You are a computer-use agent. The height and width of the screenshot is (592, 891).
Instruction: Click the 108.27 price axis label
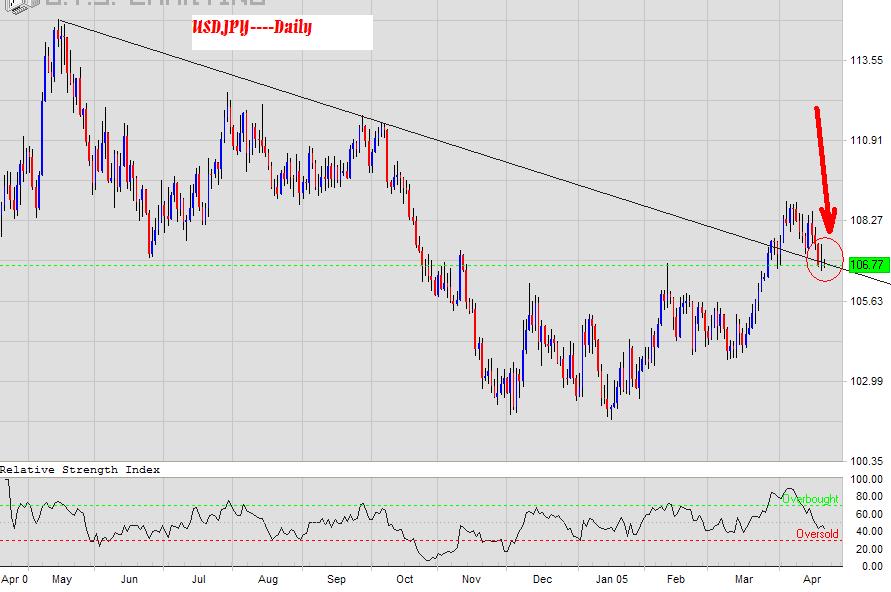pos(866,220)
